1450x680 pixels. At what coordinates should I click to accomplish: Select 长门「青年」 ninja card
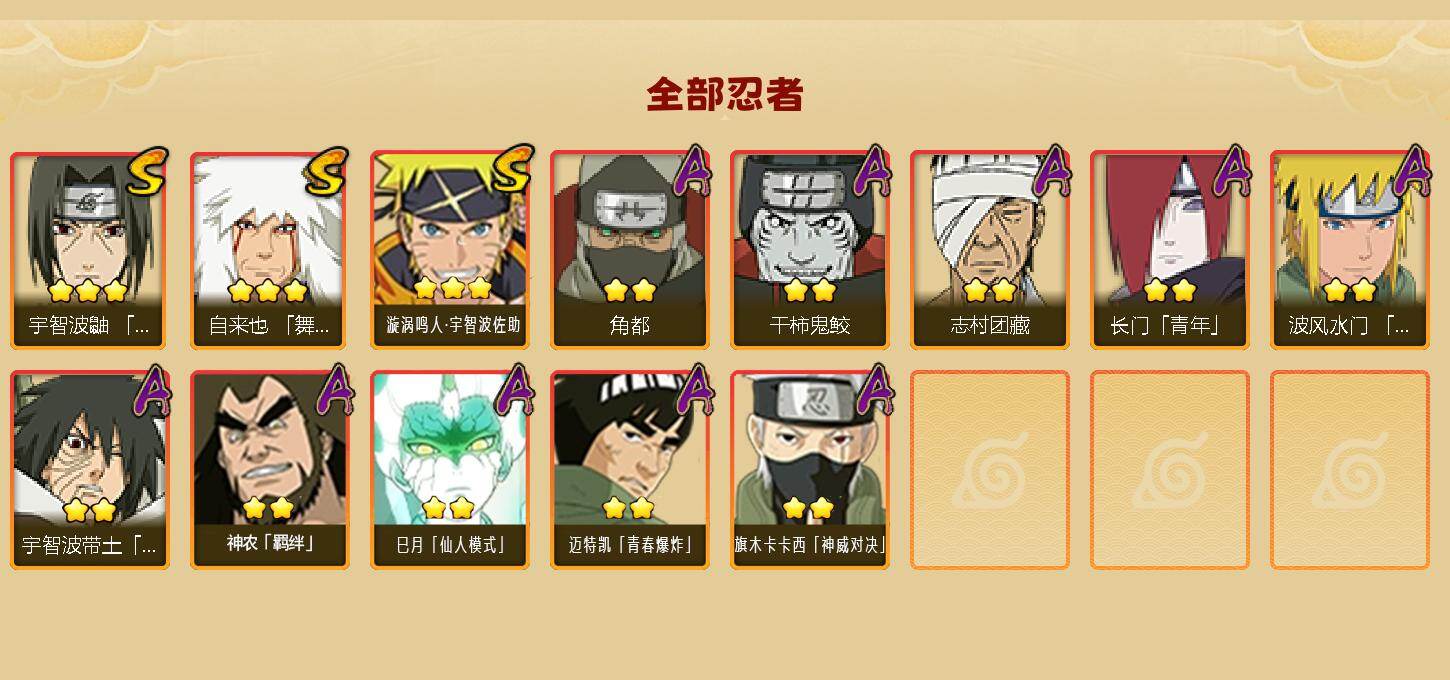[1170, 250]
